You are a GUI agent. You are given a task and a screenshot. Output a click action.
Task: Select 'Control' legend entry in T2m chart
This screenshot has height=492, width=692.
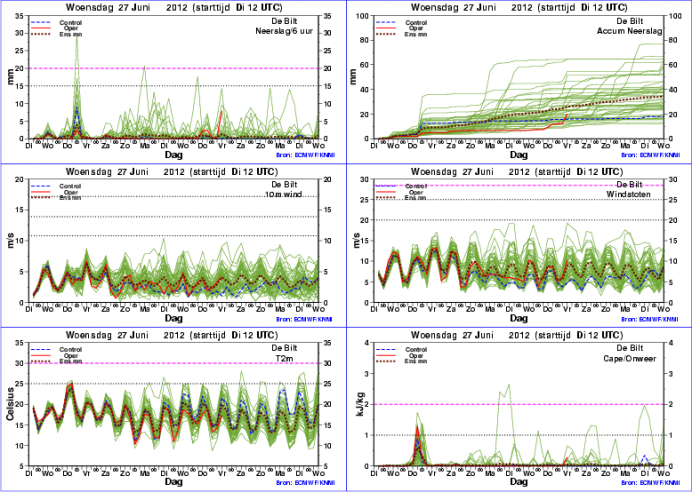(x=71, y=349)
